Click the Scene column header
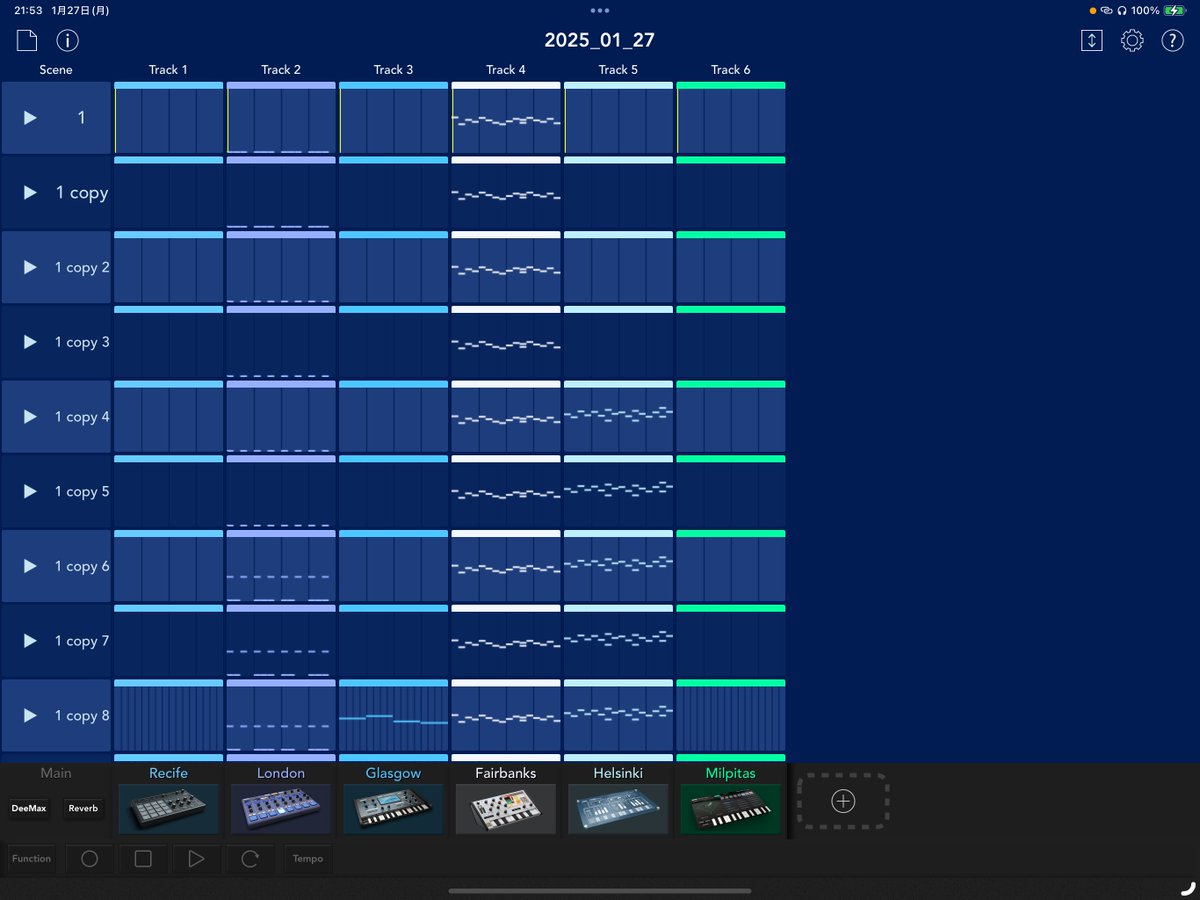 [56, 70]
